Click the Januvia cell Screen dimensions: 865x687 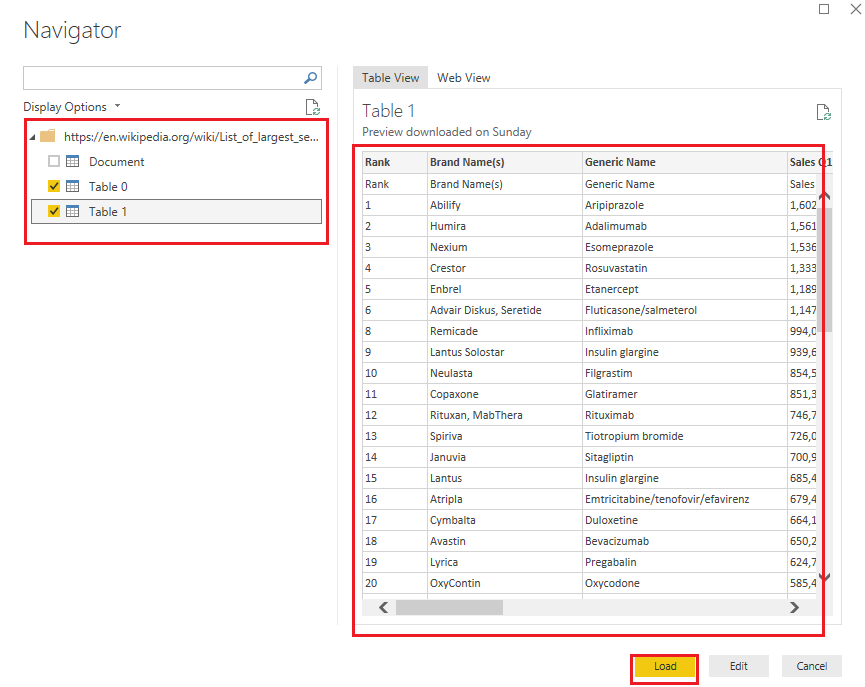505,457
